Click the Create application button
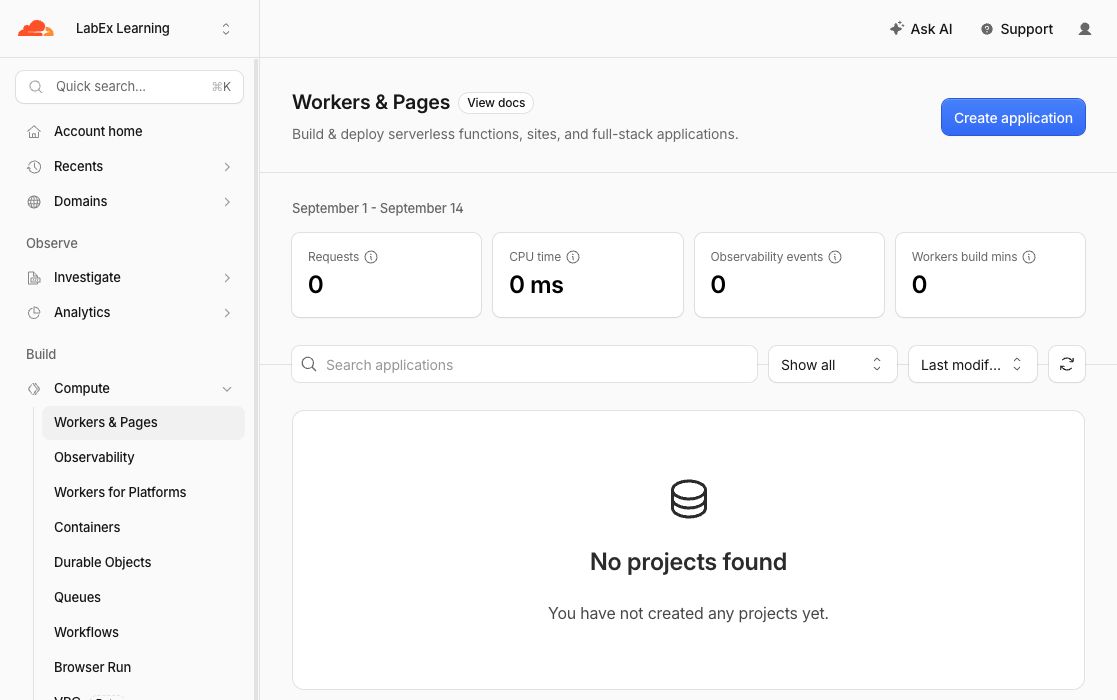The width and height of the screenshot is (1117, 700). [x=1013, y=117]
